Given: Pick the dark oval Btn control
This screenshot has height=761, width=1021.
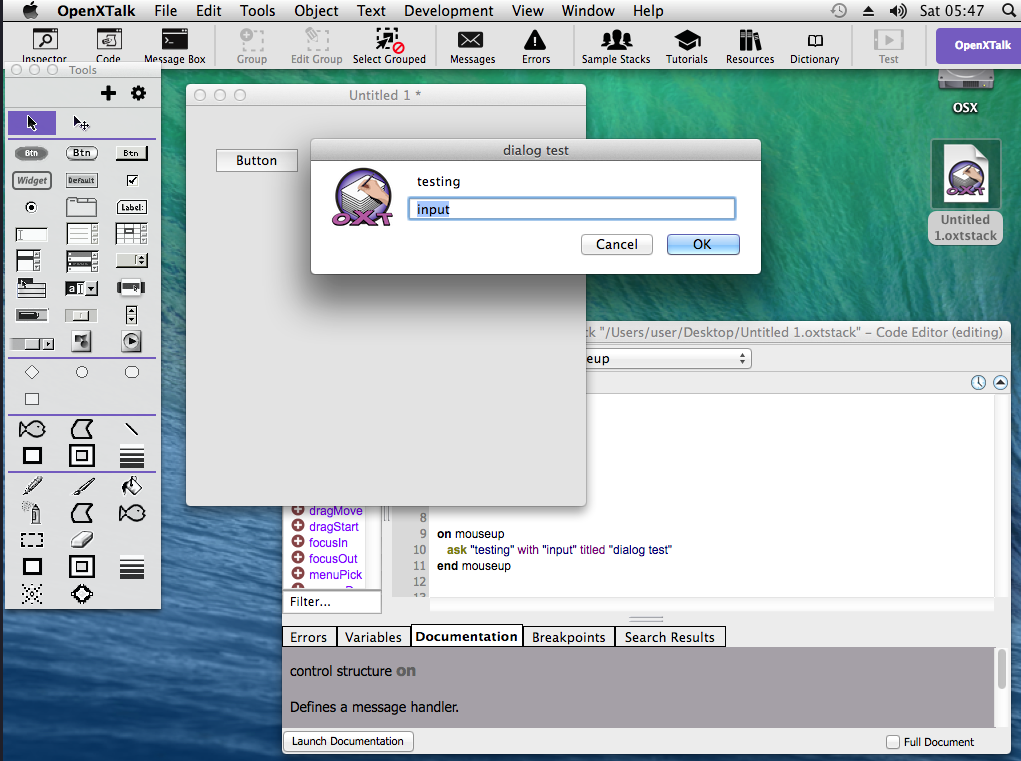Looking at the screenshot, I should click(x=31, y=153).
